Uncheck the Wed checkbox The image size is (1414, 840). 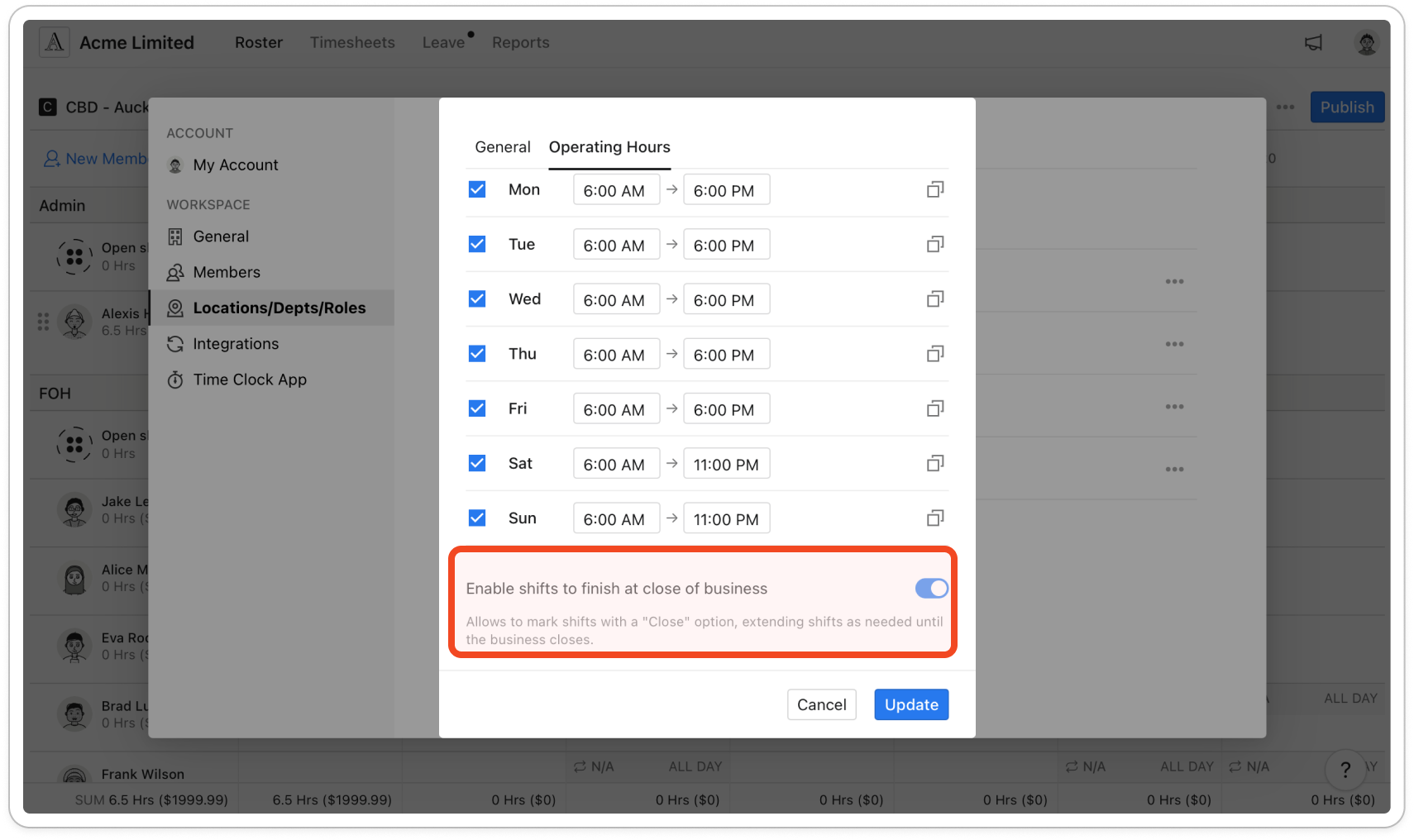coord(477,298)
